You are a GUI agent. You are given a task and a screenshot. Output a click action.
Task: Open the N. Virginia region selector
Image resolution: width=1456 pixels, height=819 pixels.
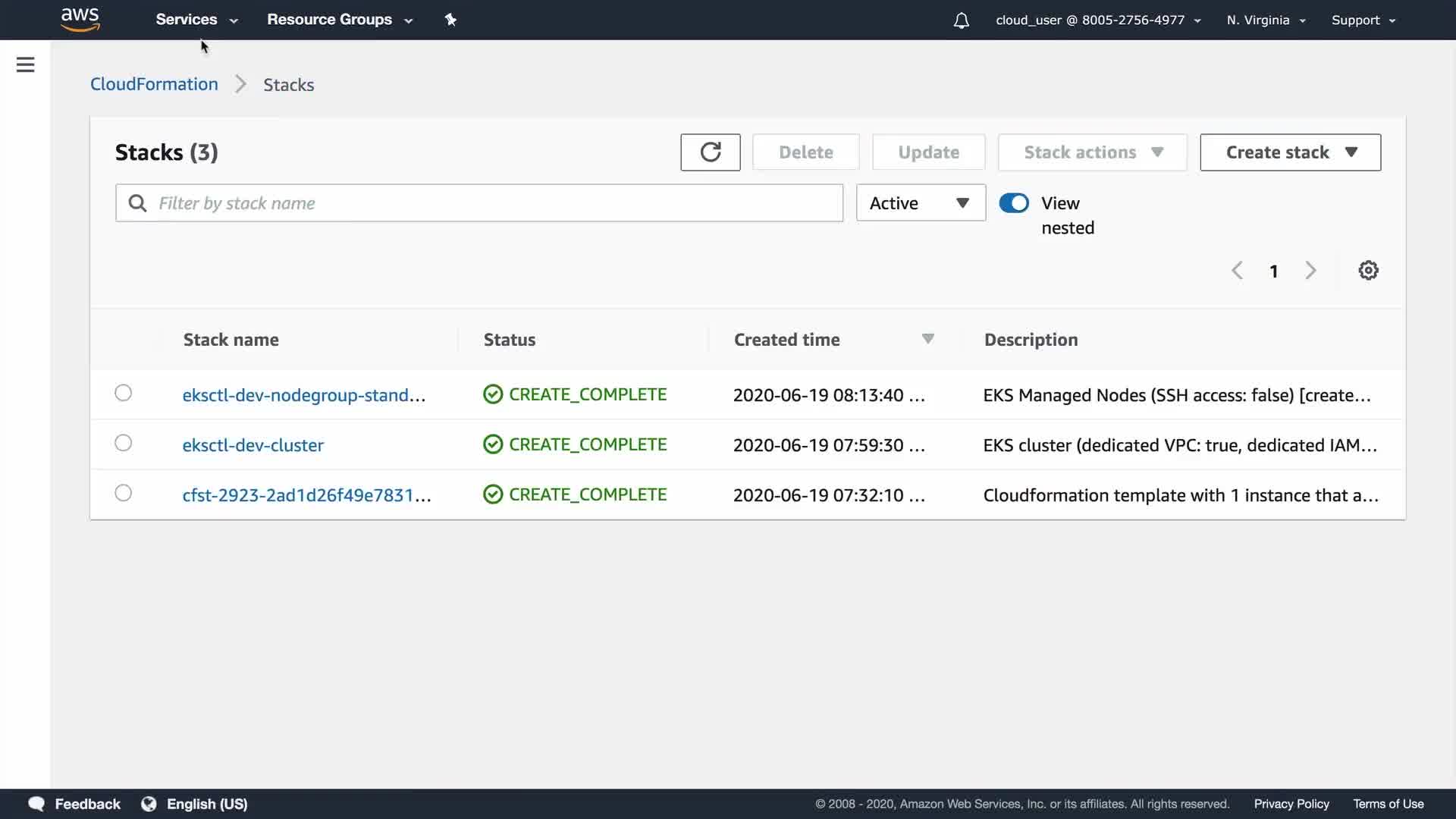pos(1265,20)
